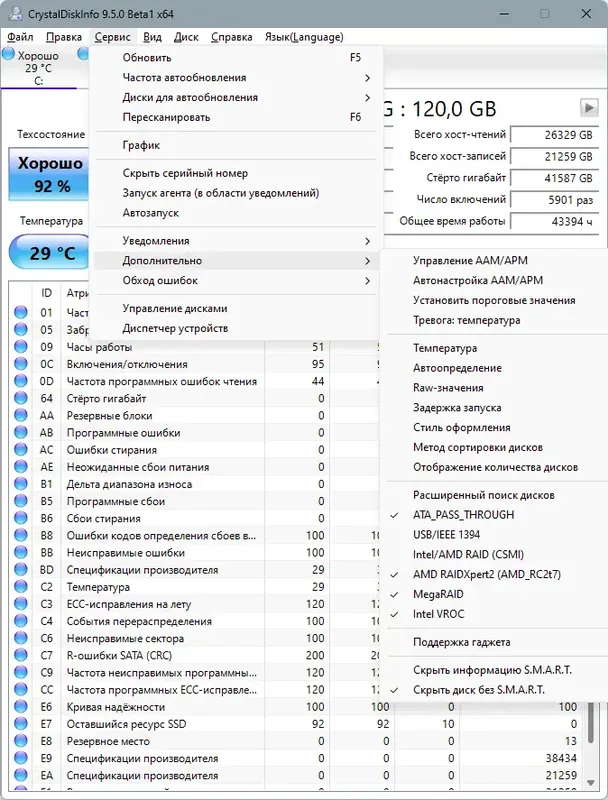Click the Число включений value 5901 раз
This screenshot has width=608, height=800.
click(554, 199)
